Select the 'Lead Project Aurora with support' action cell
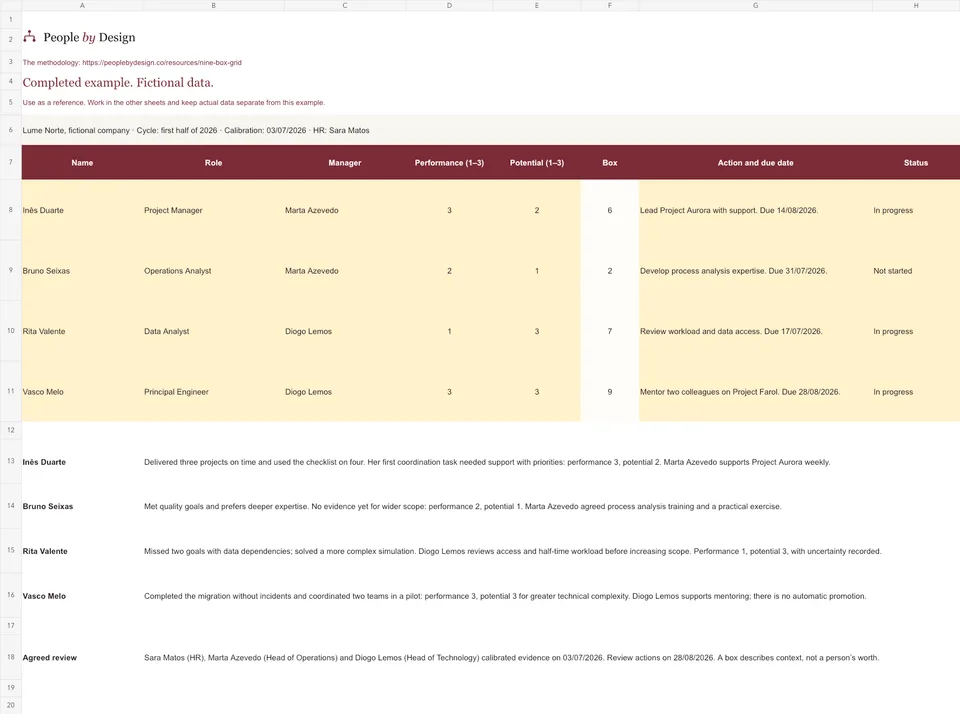The width and height of the screenshot is (960, 714). click(x=756, y=210)
